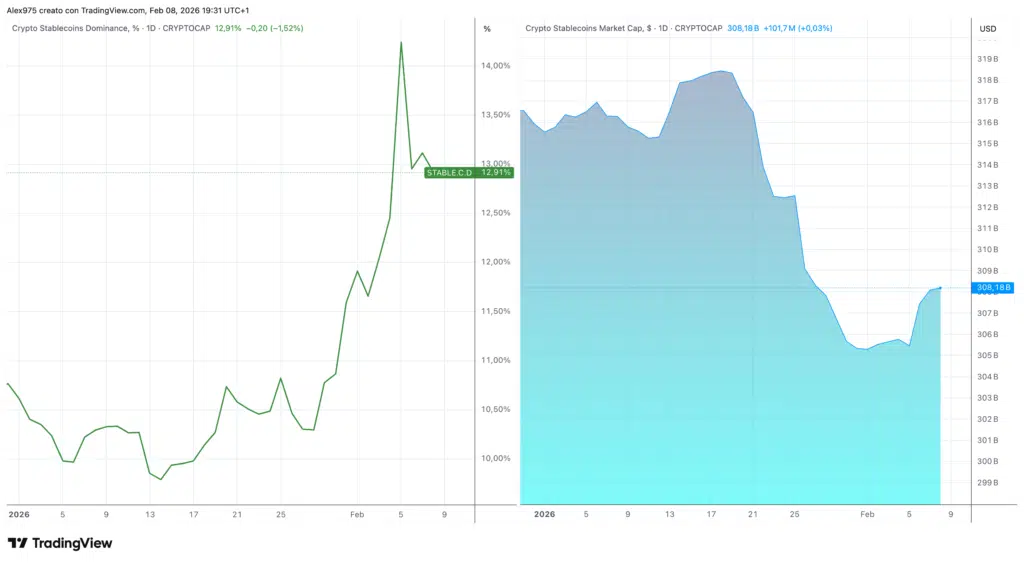Click 2026 on the dominance chart time axis

point(19,515)
